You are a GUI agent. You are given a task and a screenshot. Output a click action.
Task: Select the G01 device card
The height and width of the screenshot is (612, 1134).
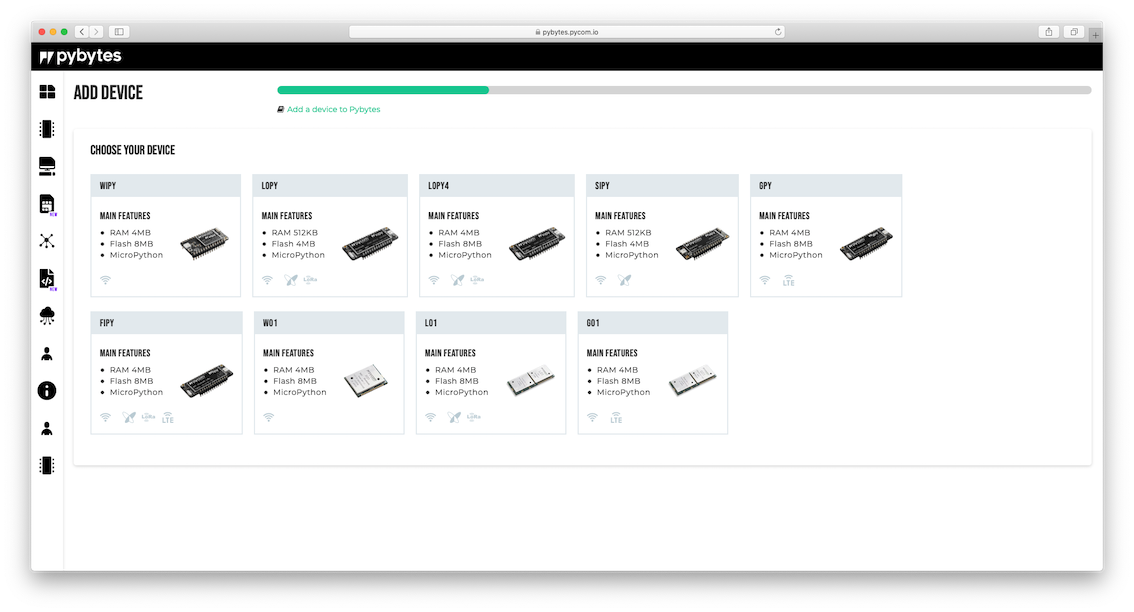coord(652,373)
